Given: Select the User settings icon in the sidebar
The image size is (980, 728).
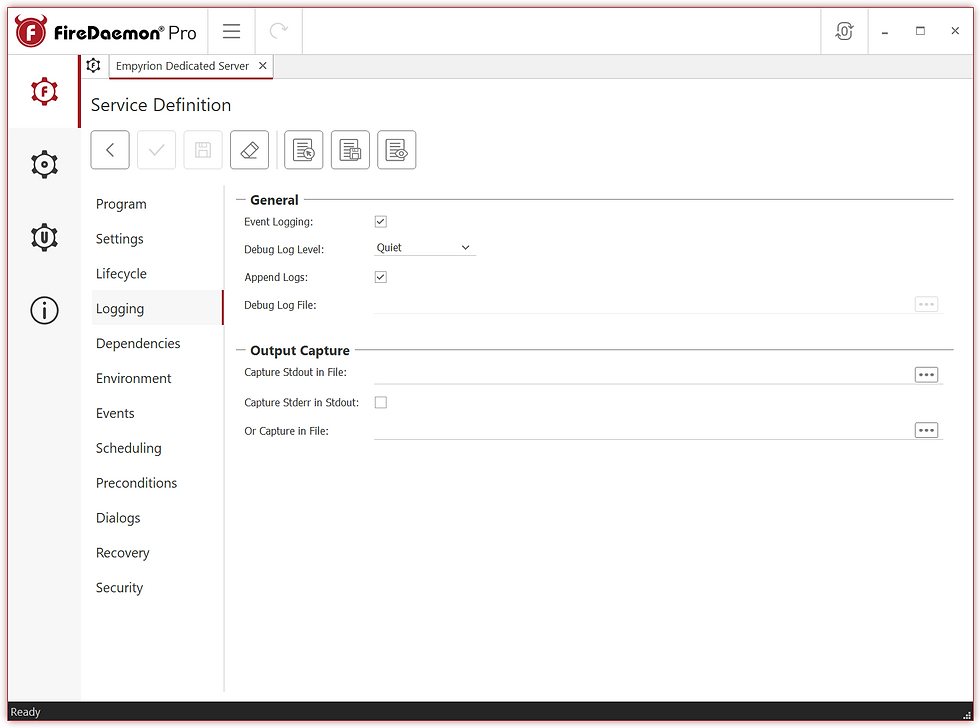Looking at the screenshot, I should (44, 237).
